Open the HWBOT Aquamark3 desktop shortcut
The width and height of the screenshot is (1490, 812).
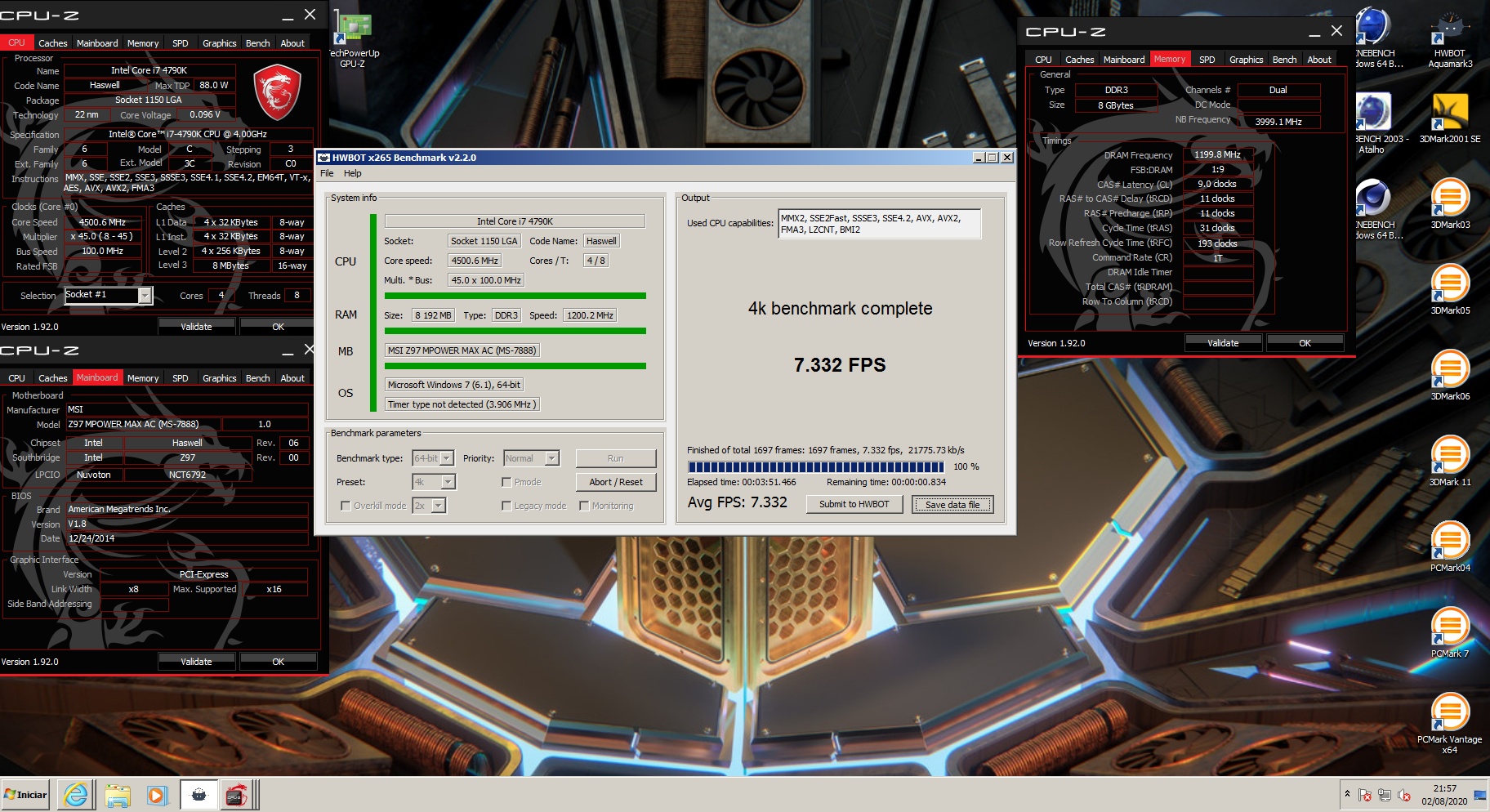tap(1450, 38)
